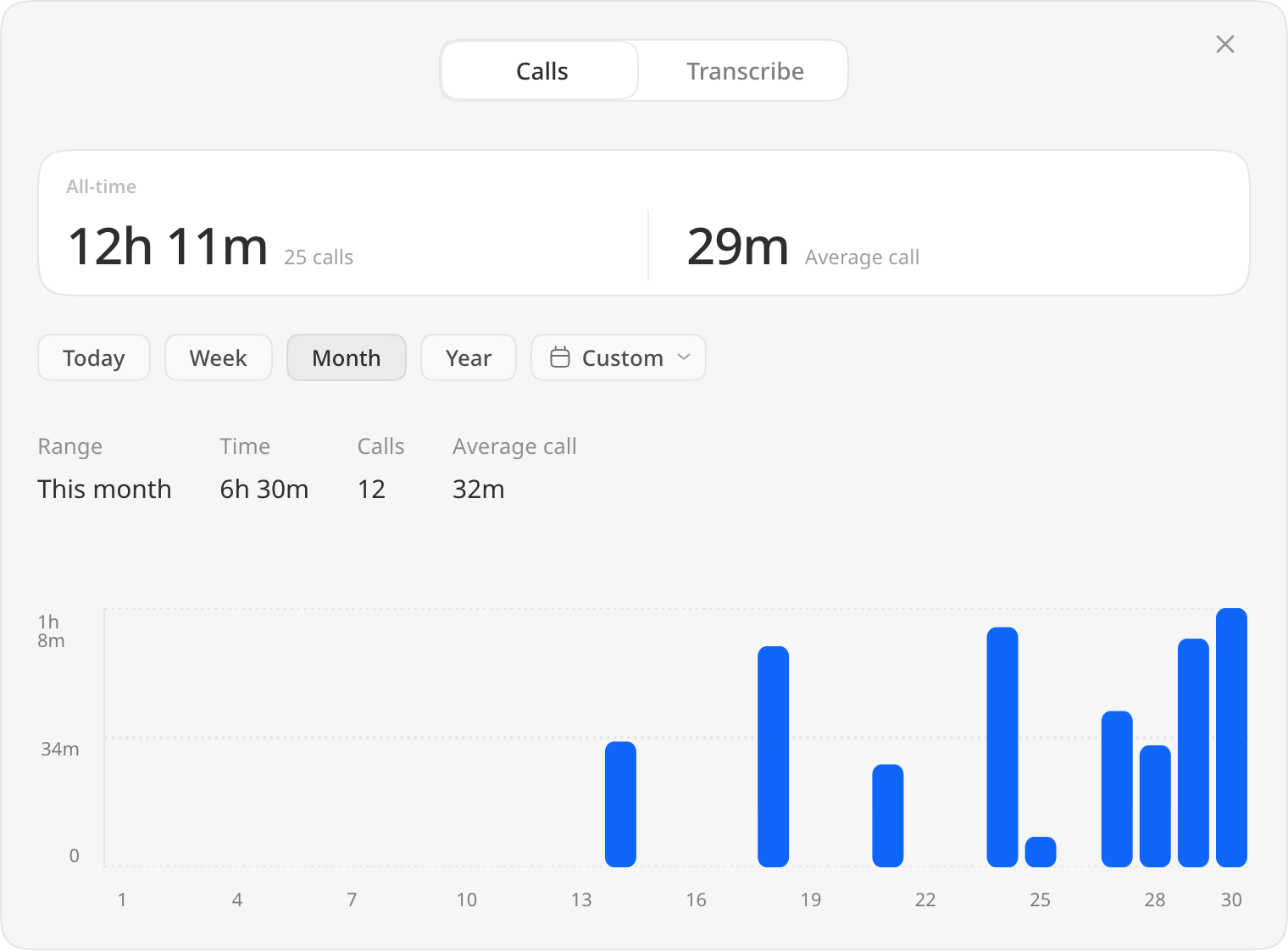The image size is (1288, 952).
Task: Open the Custom date range dropdown
Action: click(619, 357)
